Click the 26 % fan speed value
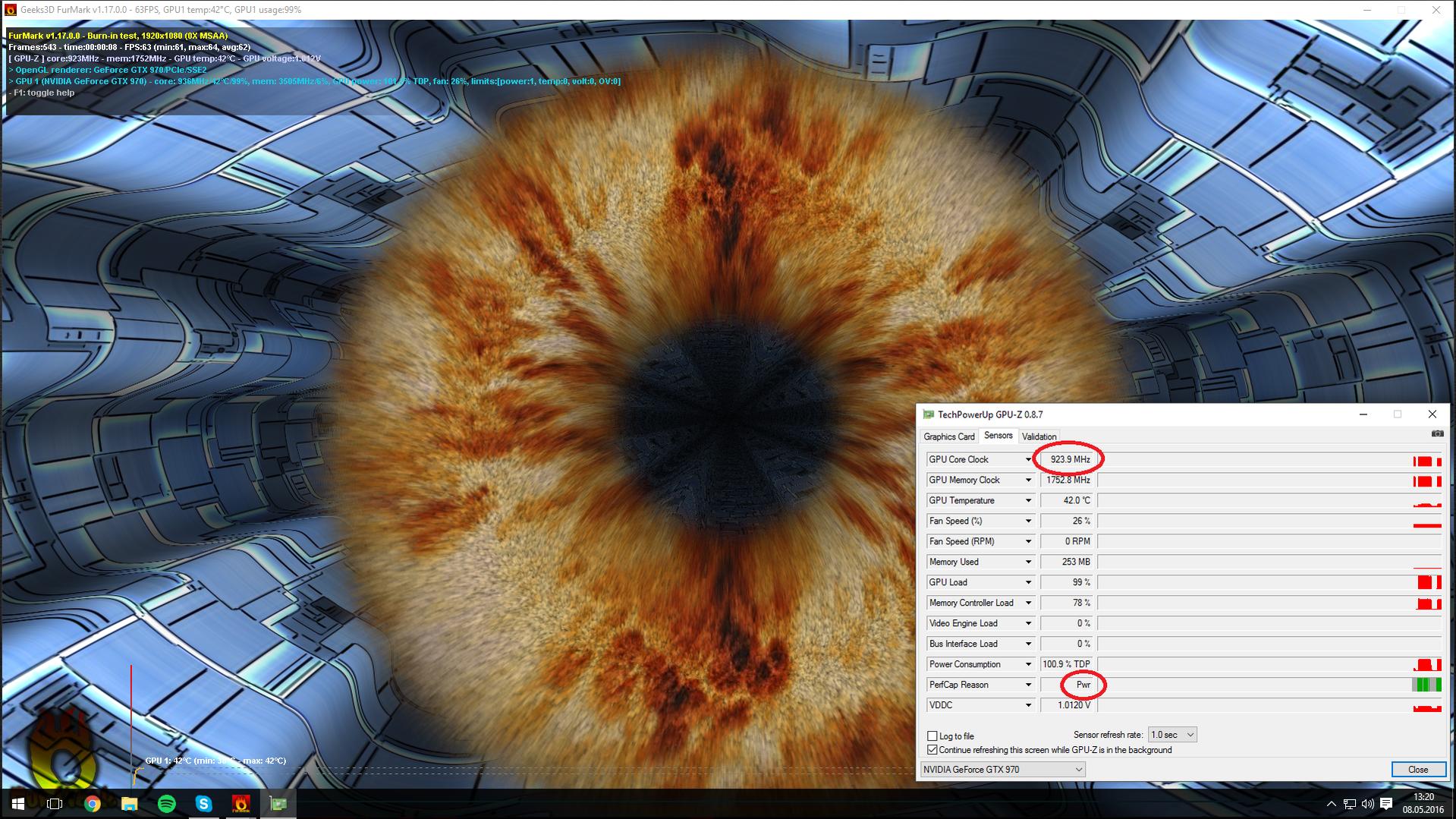 tap(1067, 521)
